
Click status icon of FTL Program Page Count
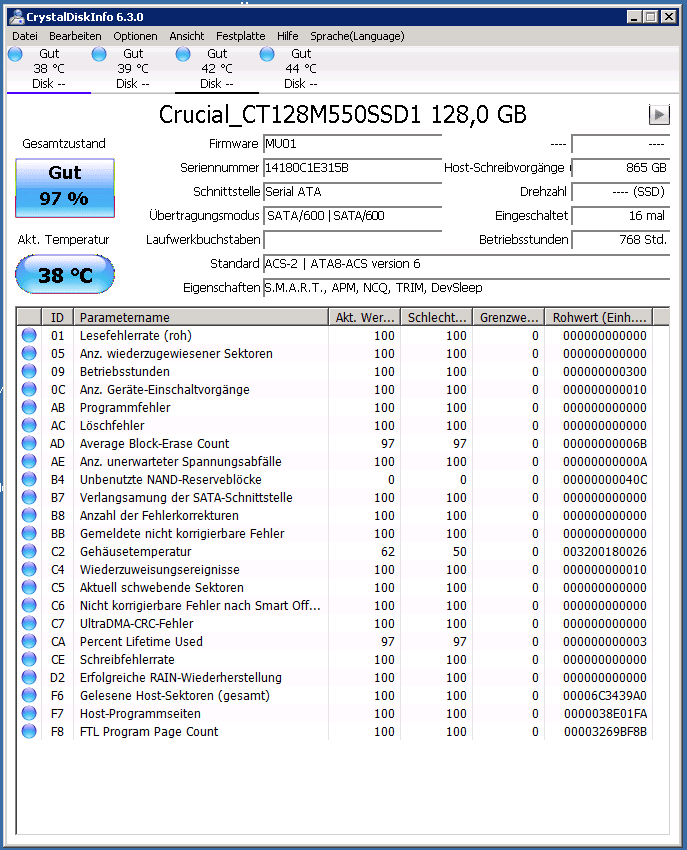(x=29, y=731)
